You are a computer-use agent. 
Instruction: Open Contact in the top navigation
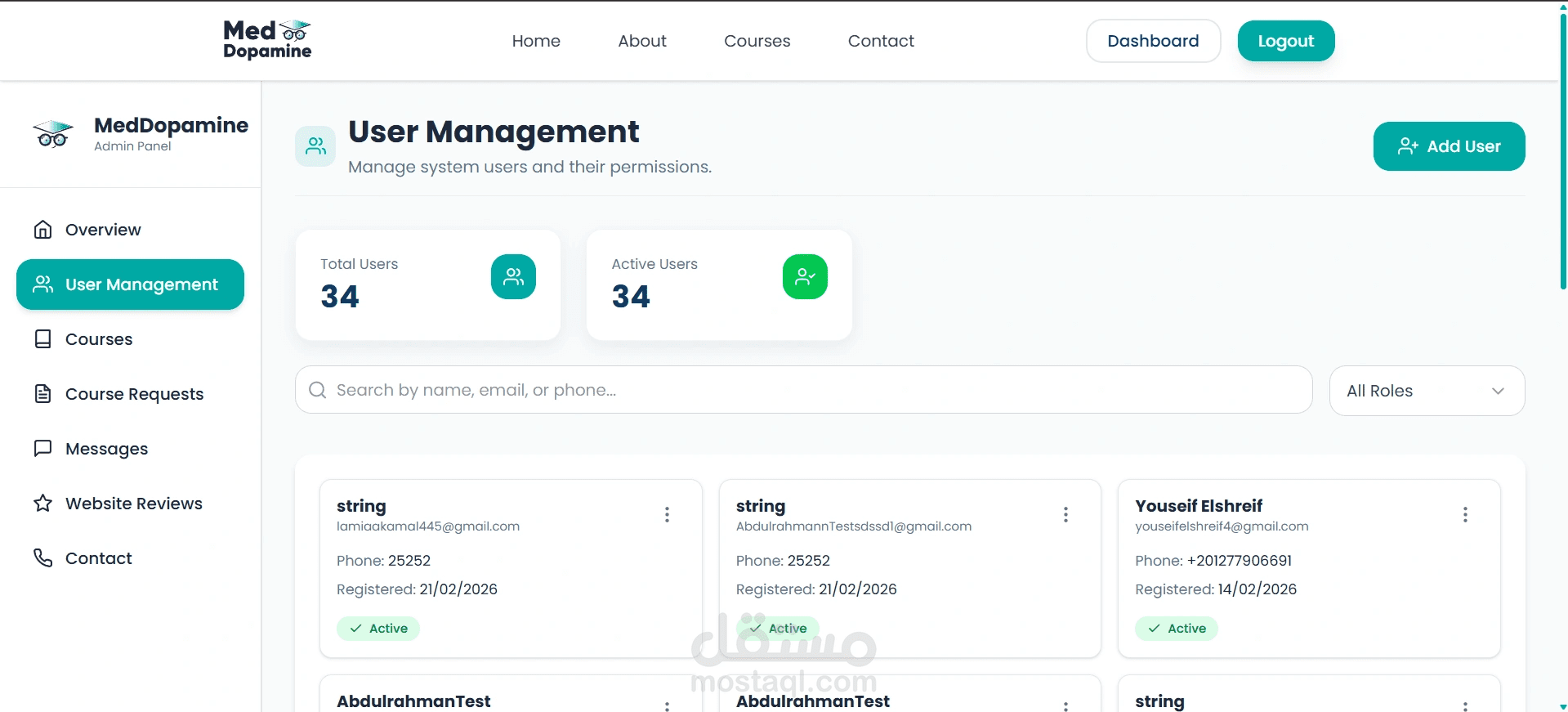881,41
